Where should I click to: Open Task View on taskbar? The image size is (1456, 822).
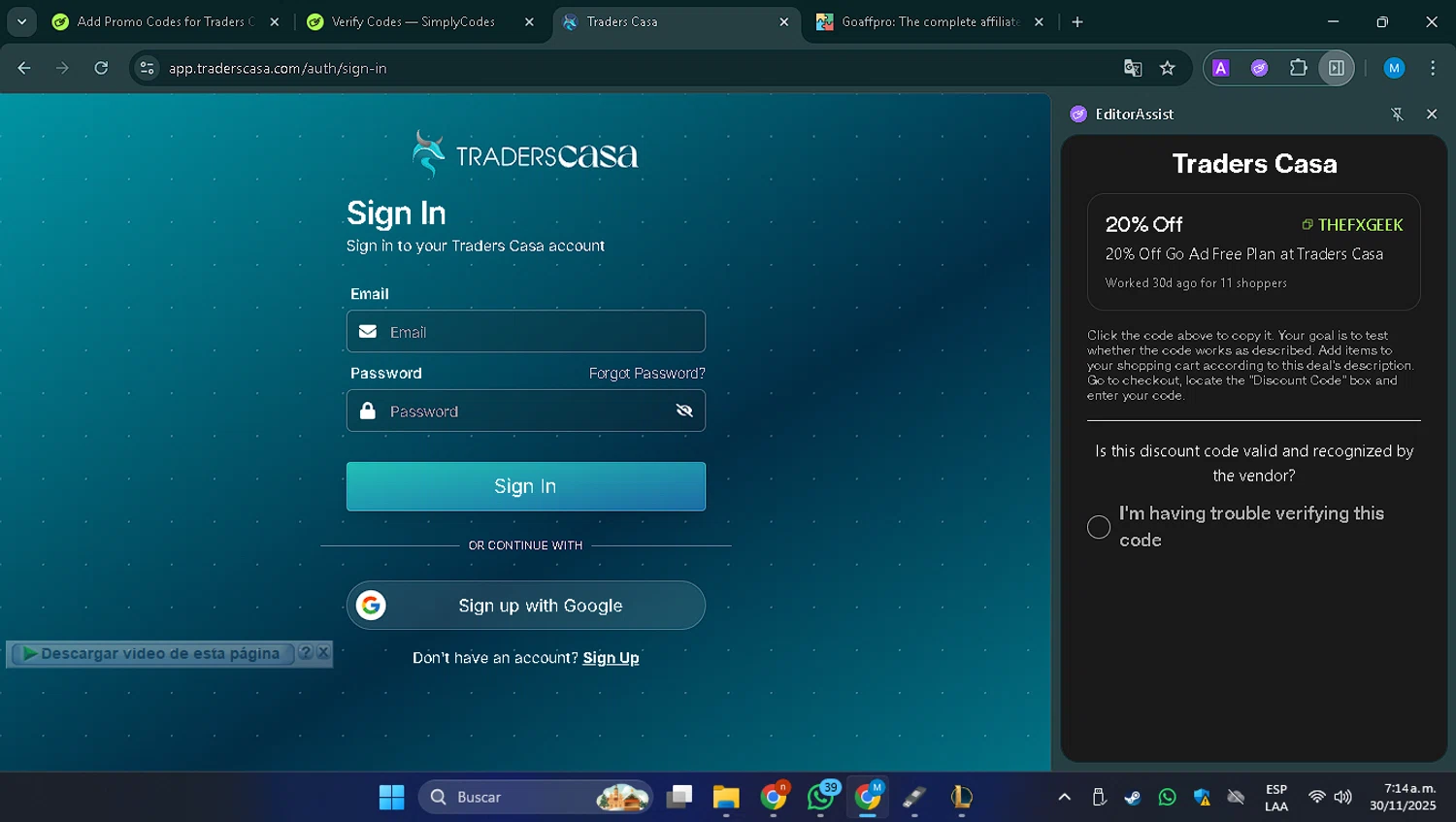coord(679,797)
